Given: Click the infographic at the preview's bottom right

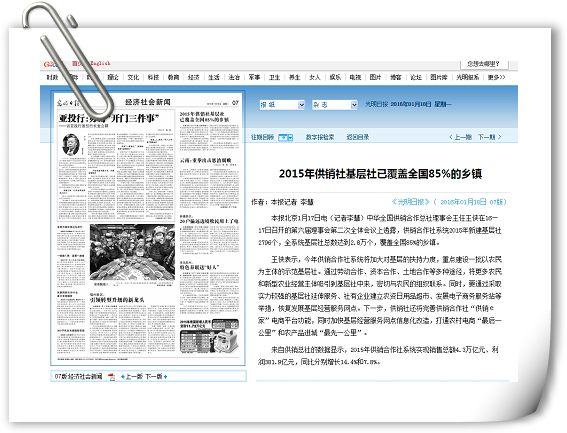Looking at the screenshot, I should tap(209, 336).
